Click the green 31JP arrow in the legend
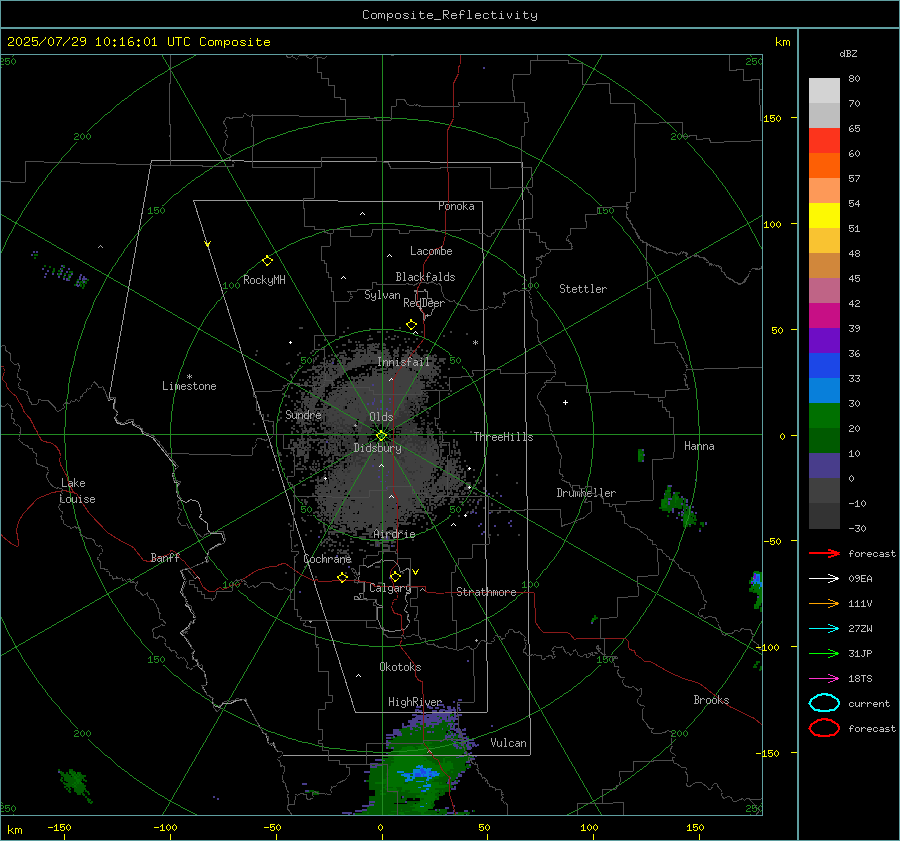The image size is (900, 841). 824,653
